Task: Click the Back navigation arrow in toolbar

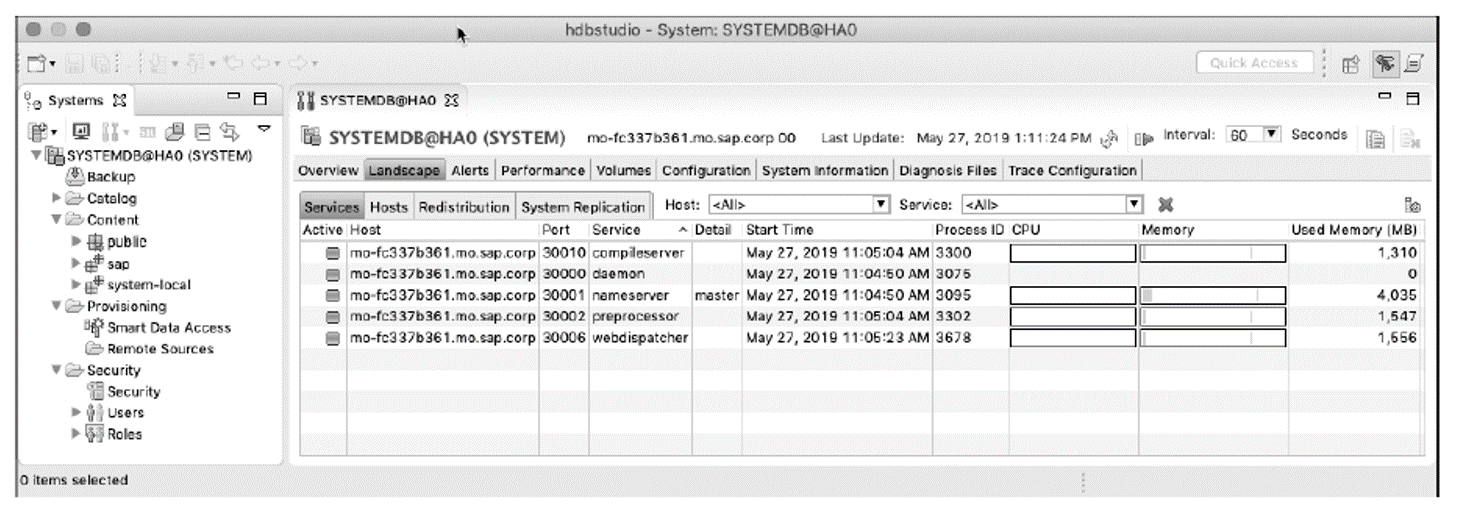Action: [x=260, y=64]
